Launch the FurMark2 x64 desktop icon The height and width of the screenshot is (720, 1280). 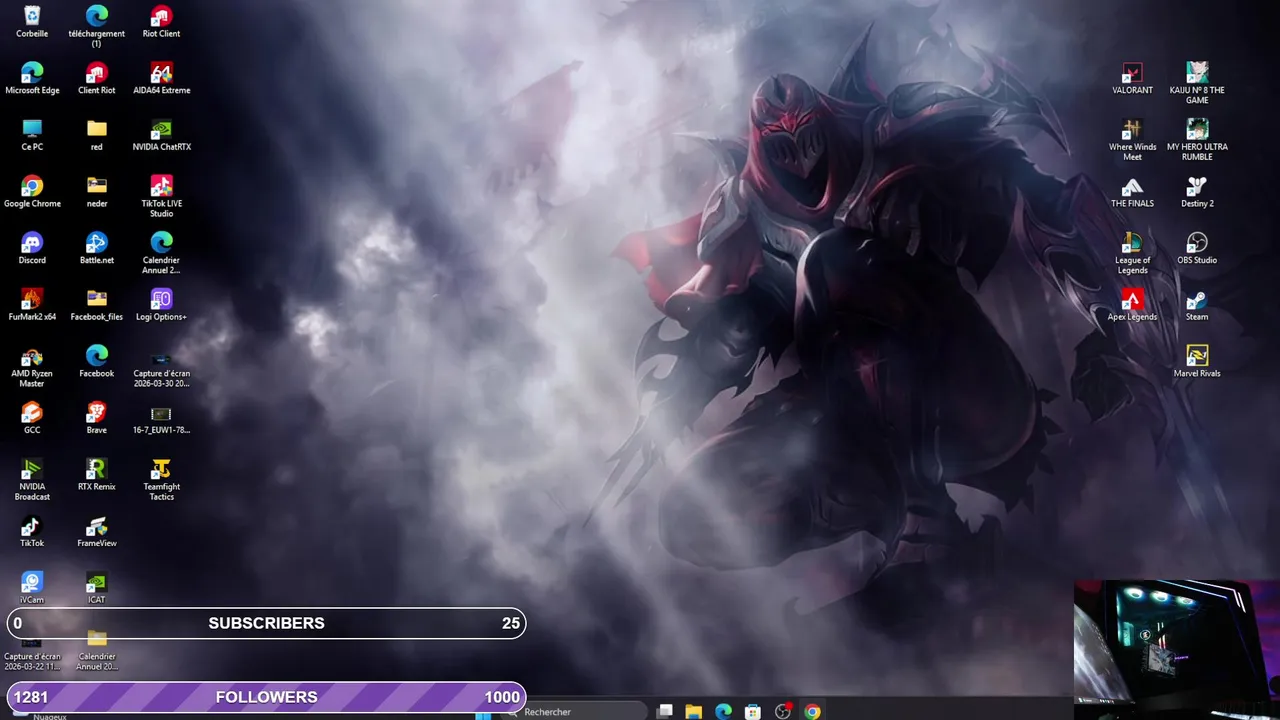coord(32,299)
